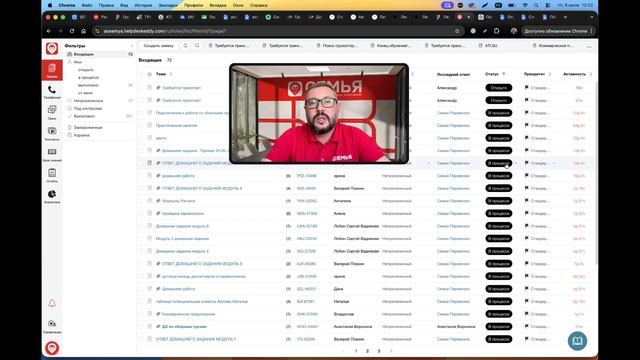Open the Управление settings section

52,326
